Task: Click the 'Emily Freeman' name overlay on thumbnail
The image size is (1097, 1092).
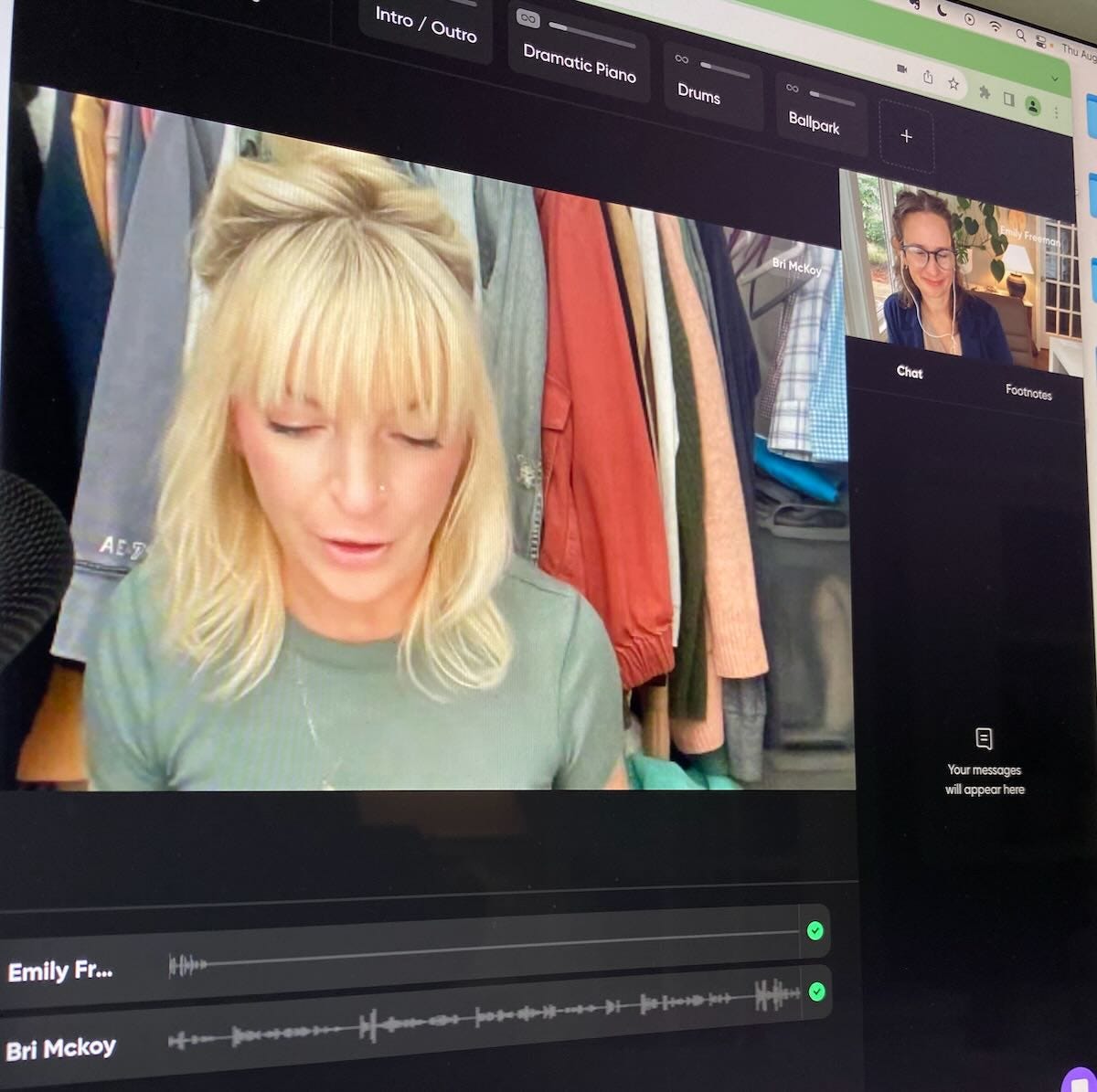Action: click(x=1030, y=235)
